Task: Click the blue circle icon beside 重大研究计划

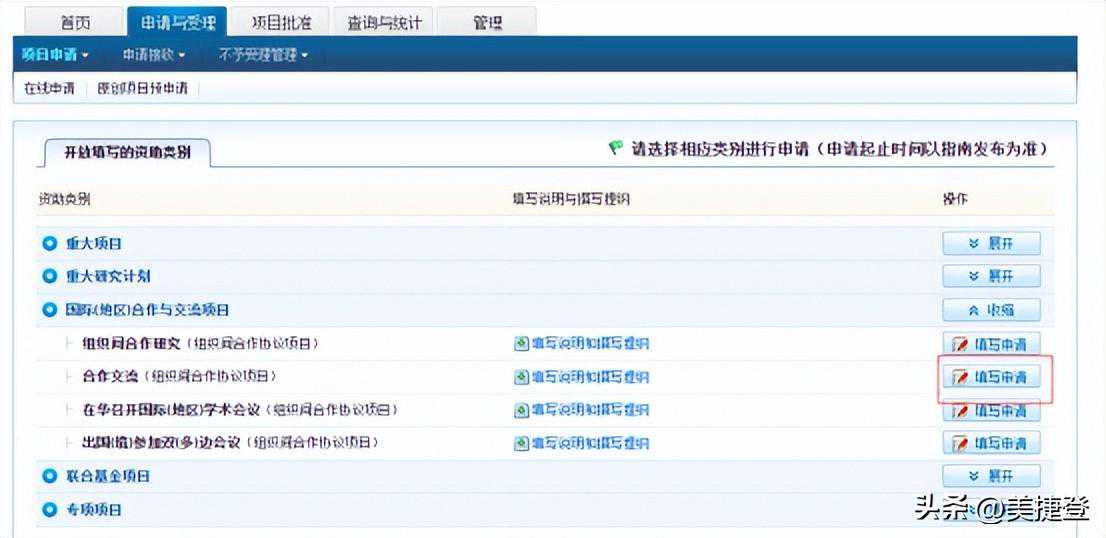Action: click(49, 276)
